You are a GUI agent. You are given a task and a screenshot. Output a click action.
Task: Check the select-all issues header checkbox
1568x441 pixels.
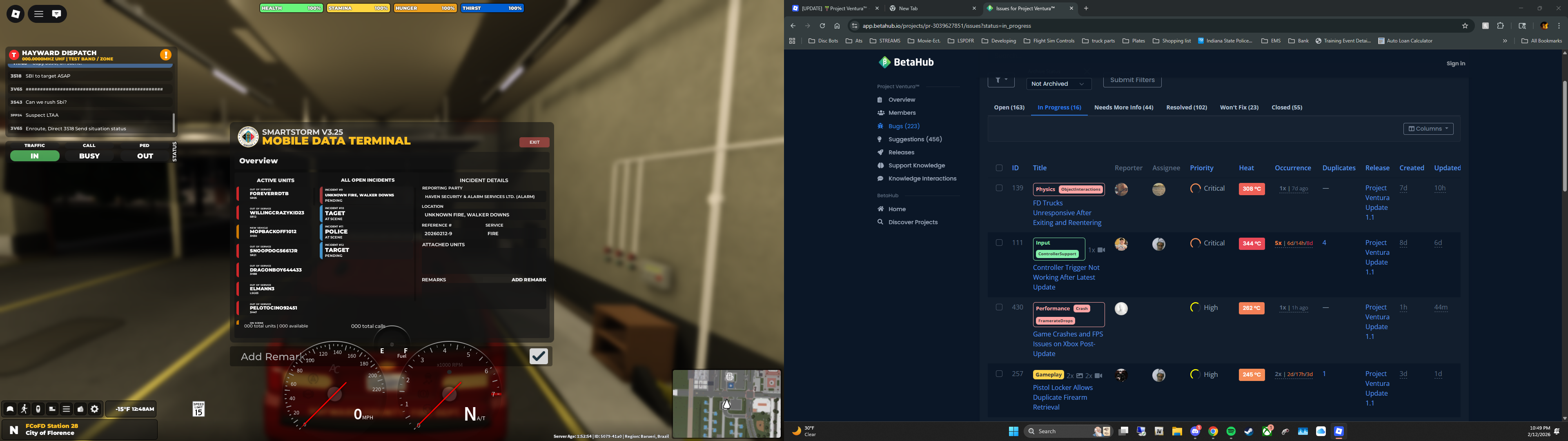coord(999,168)
